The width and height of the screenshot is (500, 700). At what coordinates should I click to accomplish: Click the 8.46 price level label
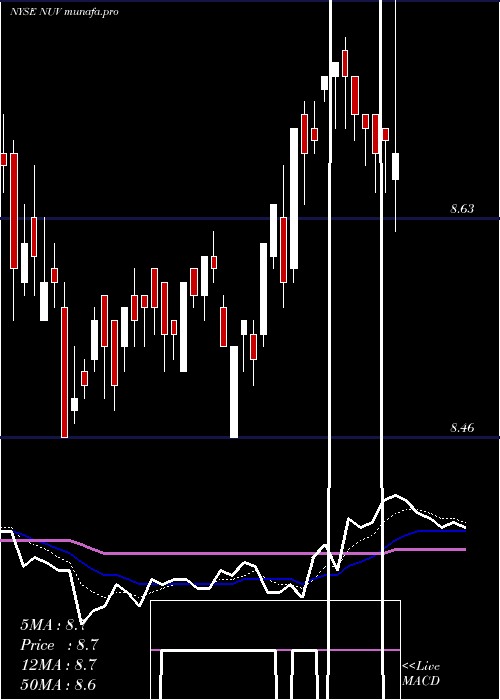coord(462,428)
